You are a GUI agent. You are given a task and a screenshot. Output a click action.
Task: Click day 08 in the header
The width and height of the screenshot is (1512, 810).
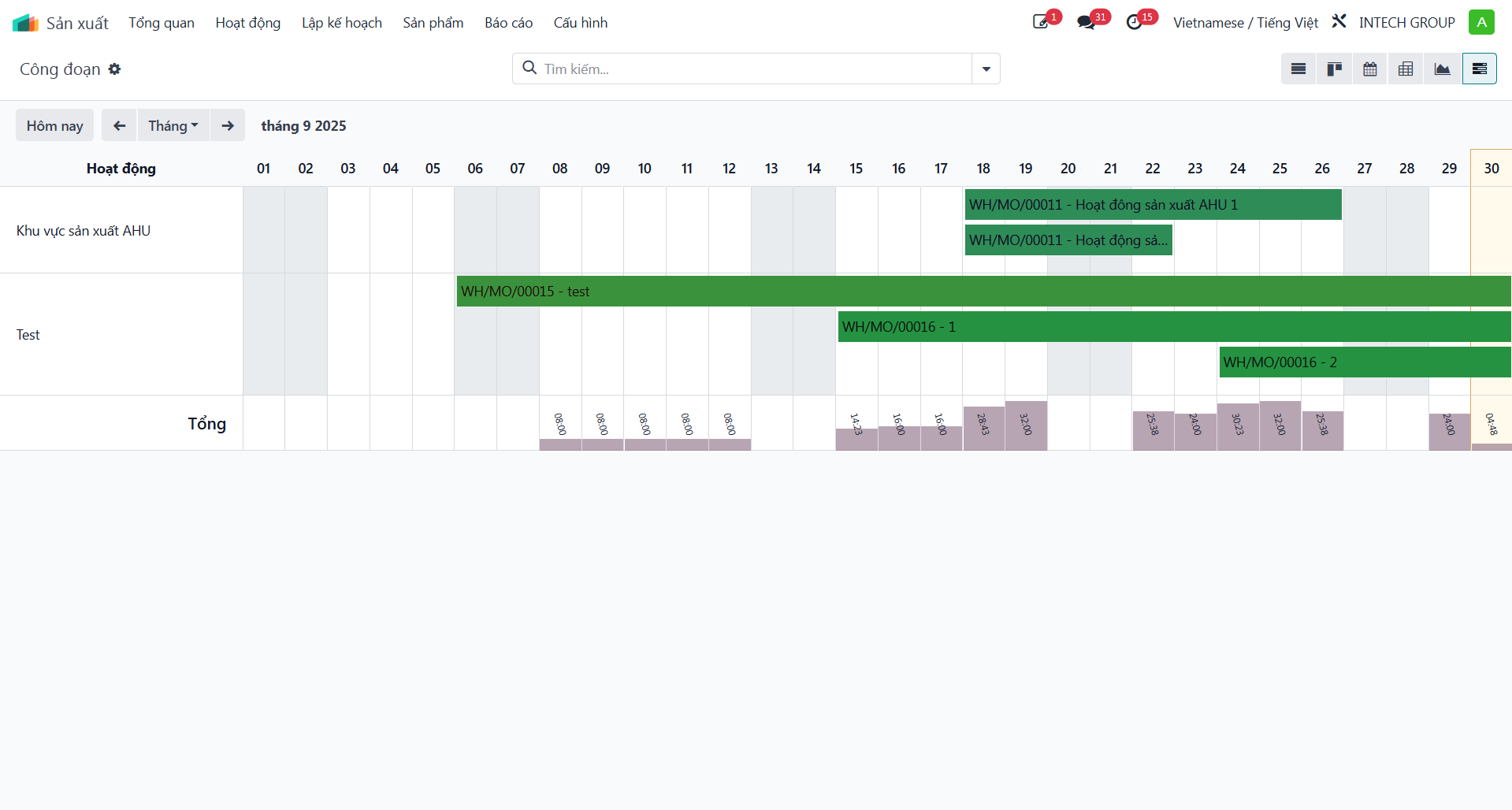point(560,169)
